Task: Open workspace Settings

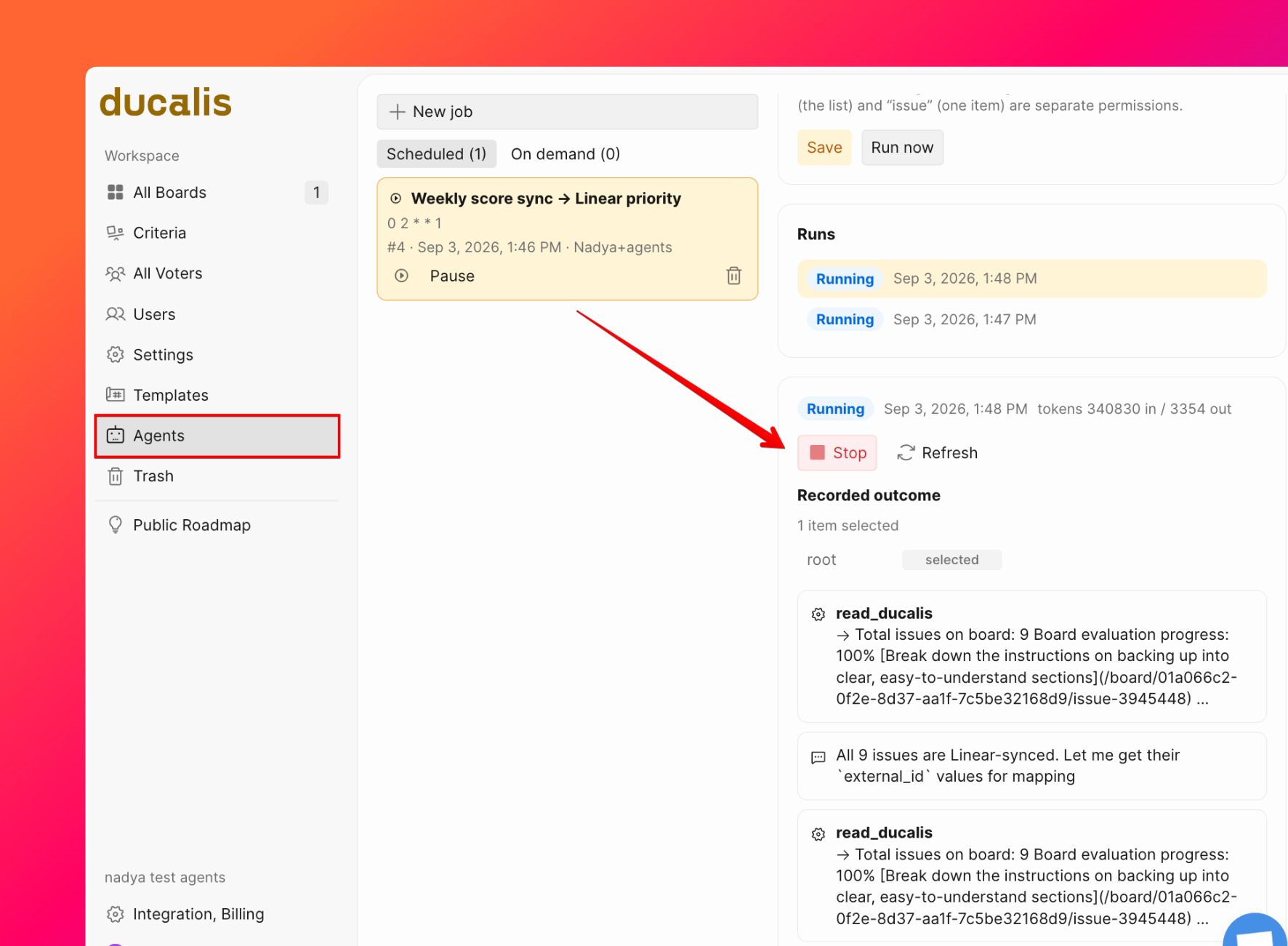Action: (x=217, y=355)
